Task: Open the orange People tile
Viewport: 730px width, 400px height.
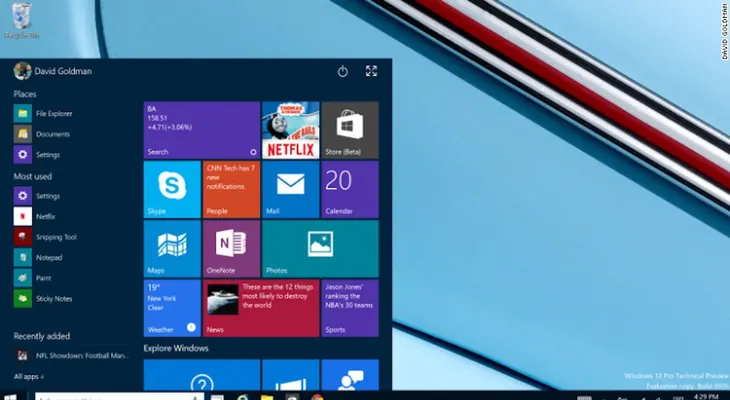Action: click(231, 190)
